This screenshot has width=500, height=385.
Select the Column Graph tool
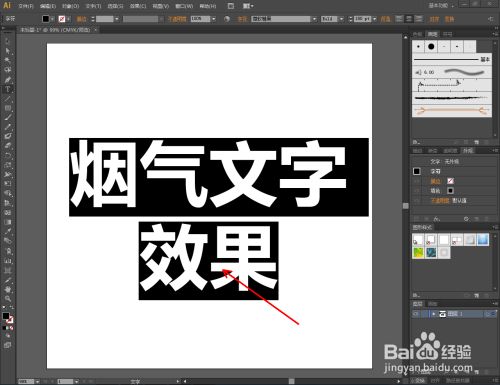coord(8,260)
